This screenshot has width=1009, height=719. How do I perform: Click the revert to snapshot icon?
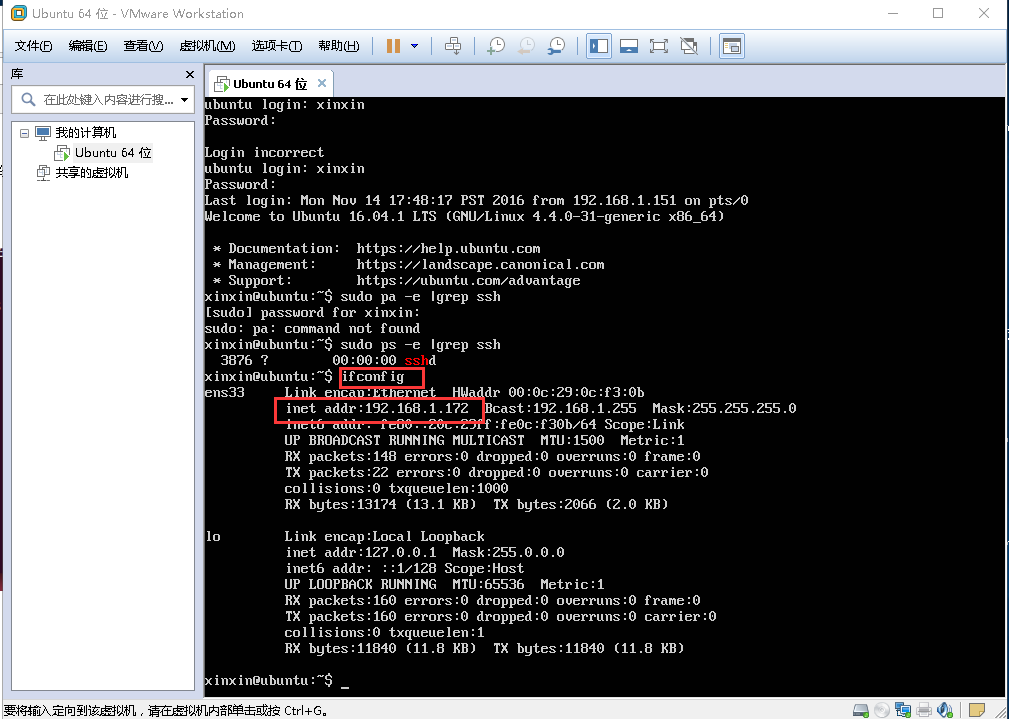click(x=526, y=46)
